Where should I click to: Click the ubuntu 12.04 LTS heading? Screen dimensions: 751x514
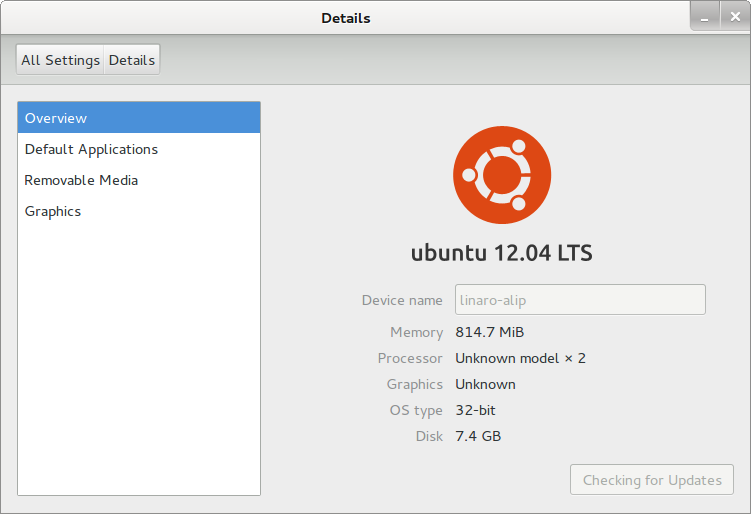(x=501, y=253)
